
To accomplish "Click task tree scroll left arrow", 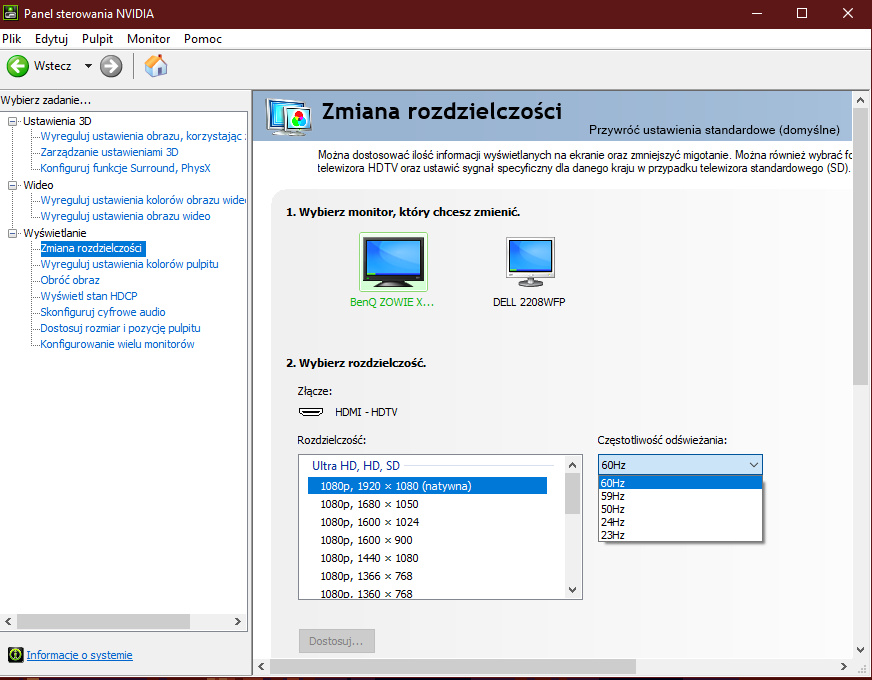I will pos(8,622).
